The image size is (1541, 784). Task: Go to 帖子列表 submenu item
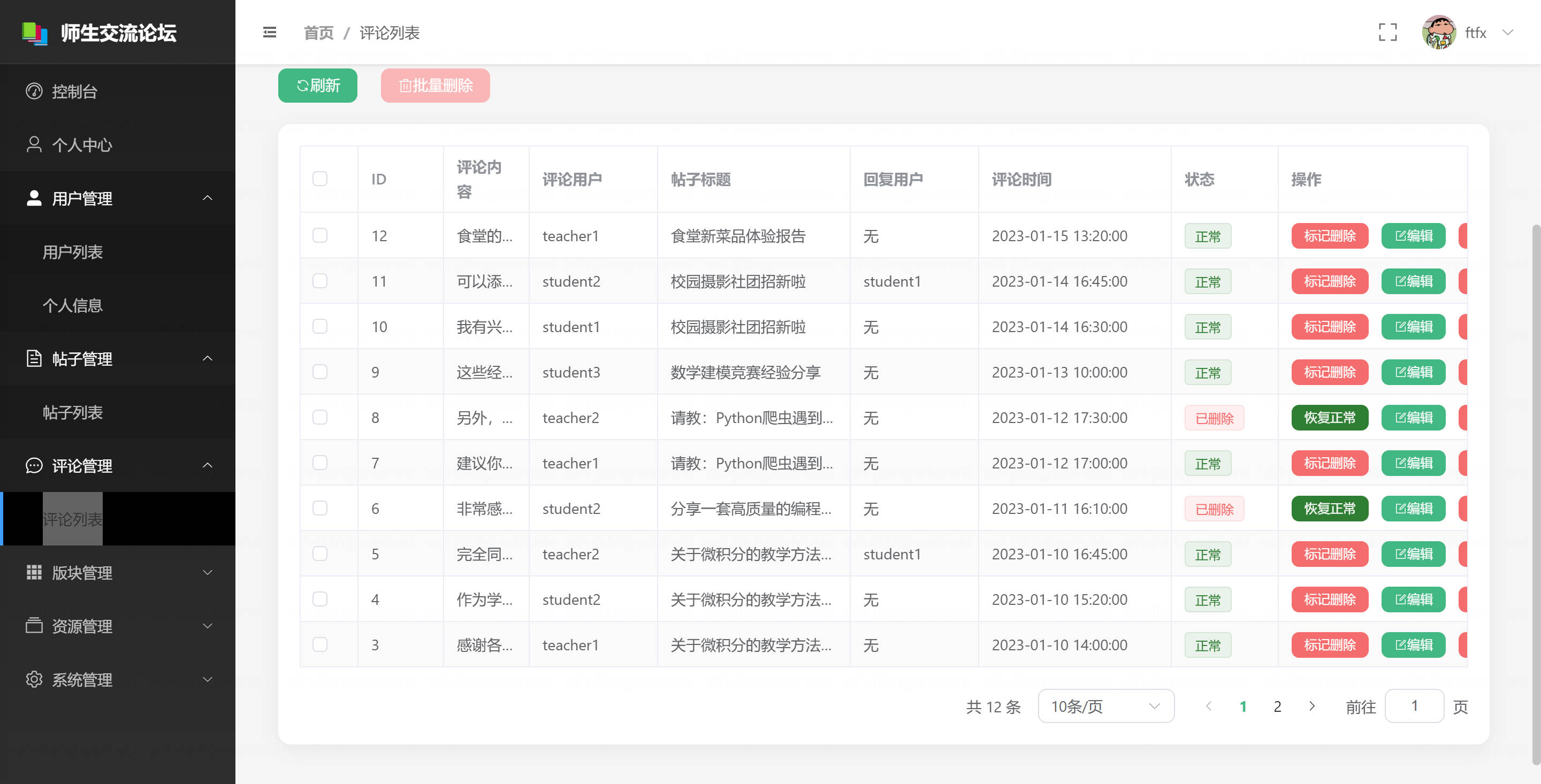click(x=118, y=412)
